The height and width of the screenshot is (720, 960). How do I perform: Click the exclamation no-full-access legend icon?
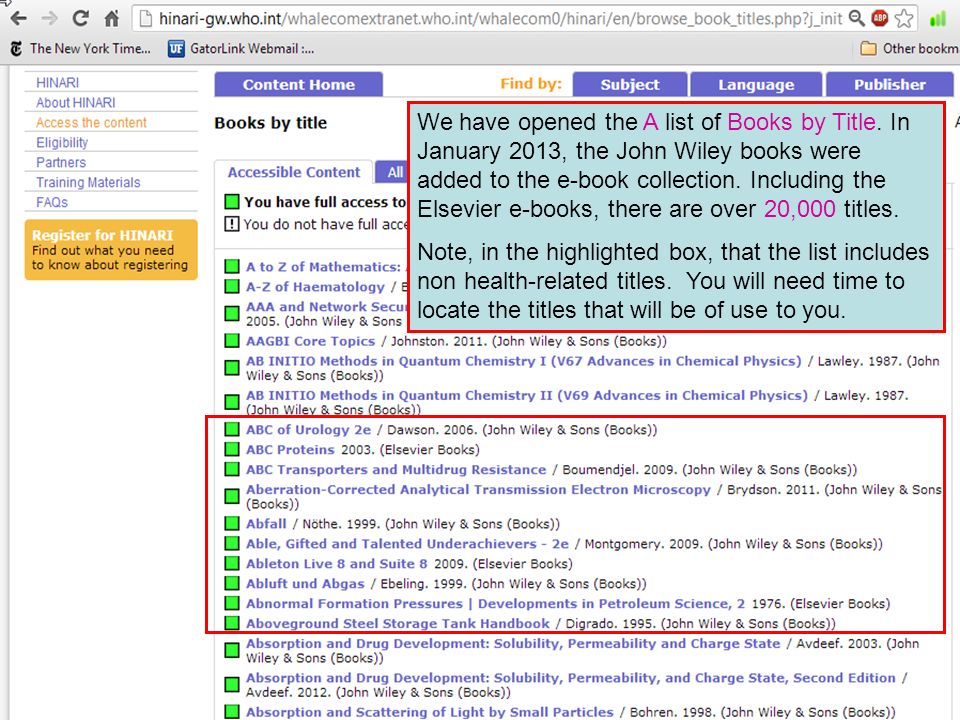tap(231, 224)
